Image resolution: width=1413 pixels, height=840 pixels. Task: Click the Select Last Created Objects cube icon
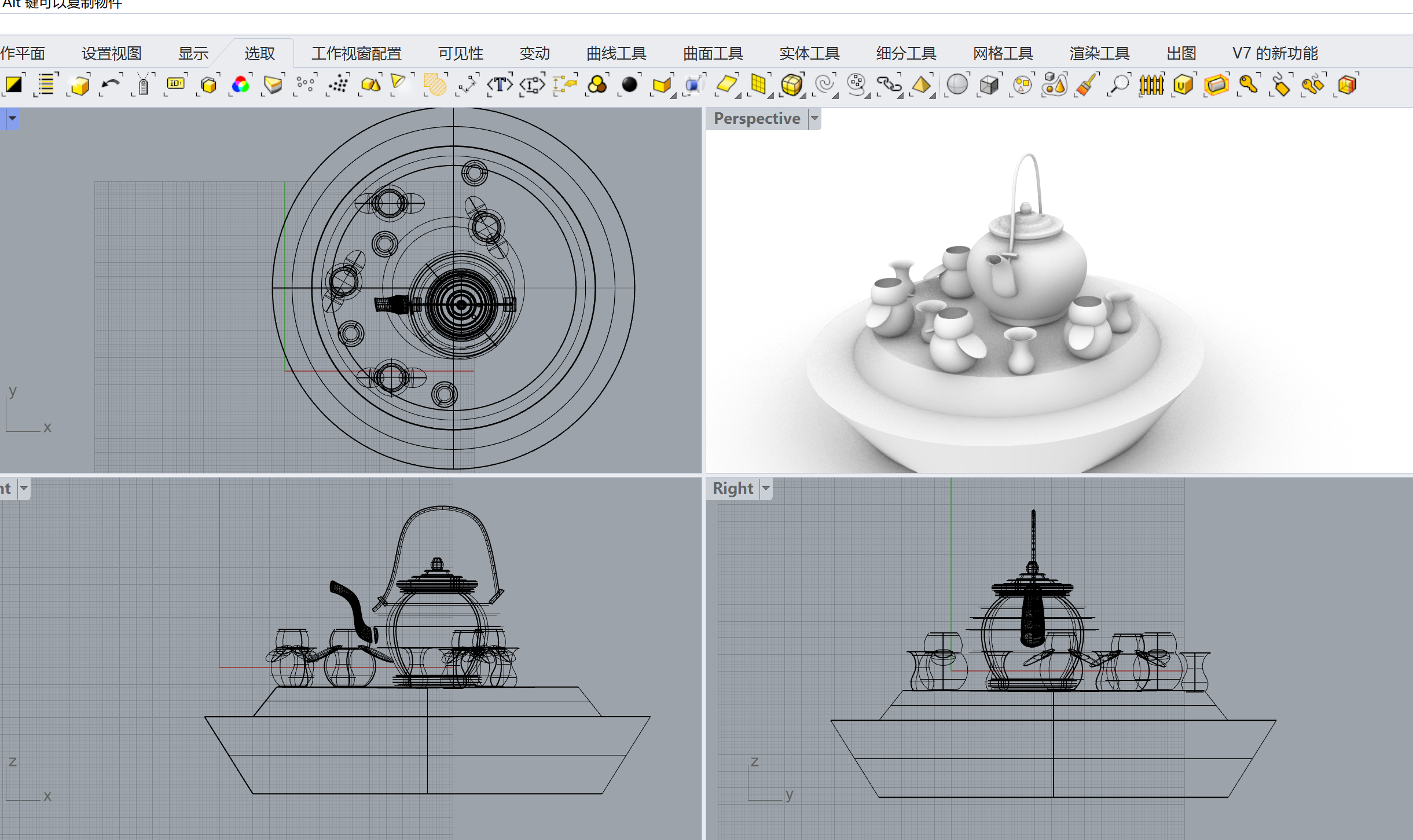point(80,85)
